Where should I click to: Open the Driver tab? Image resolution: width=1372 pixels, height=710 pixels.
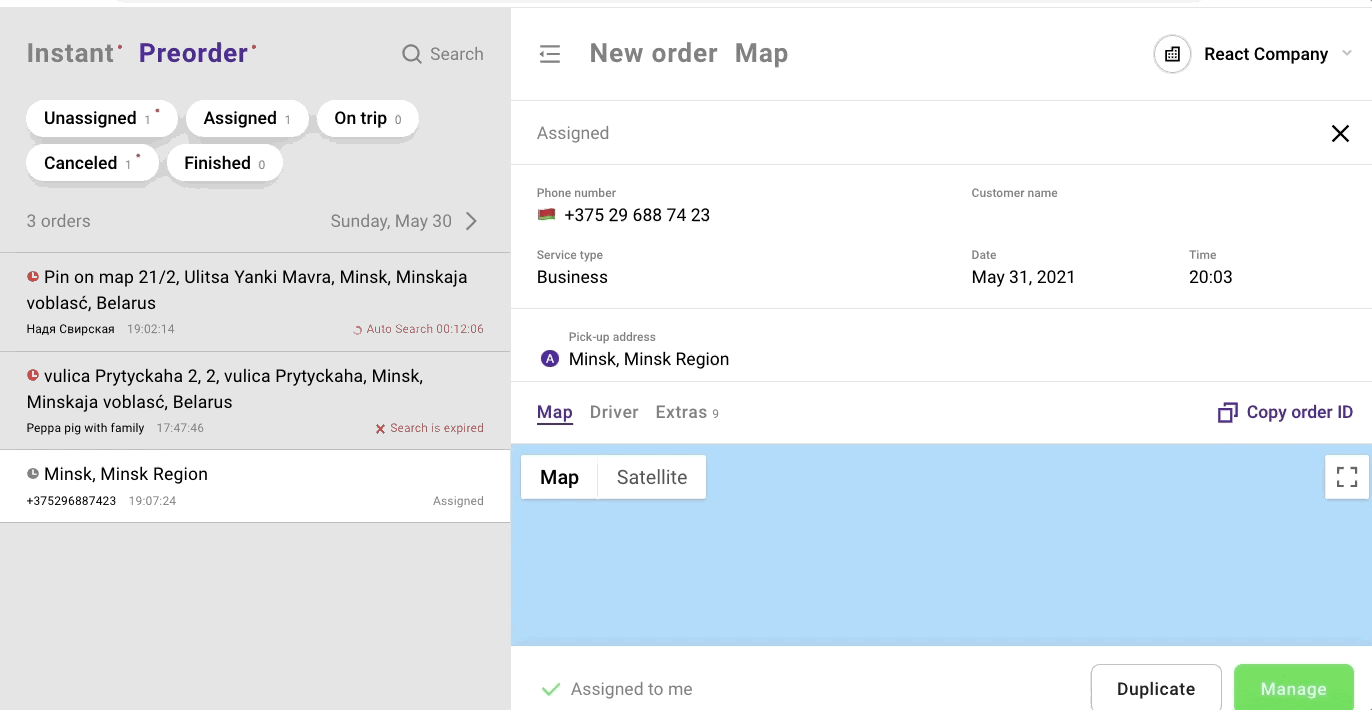(614, 412)
